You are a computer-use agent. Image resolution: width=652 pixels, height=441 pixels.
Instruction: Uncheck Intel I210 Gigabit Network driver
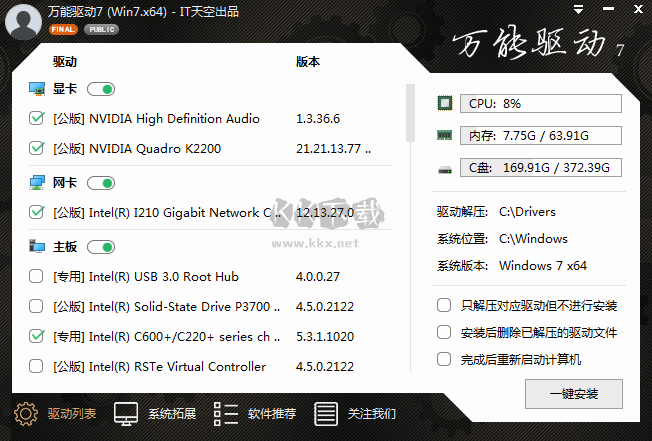coord(37,212)
